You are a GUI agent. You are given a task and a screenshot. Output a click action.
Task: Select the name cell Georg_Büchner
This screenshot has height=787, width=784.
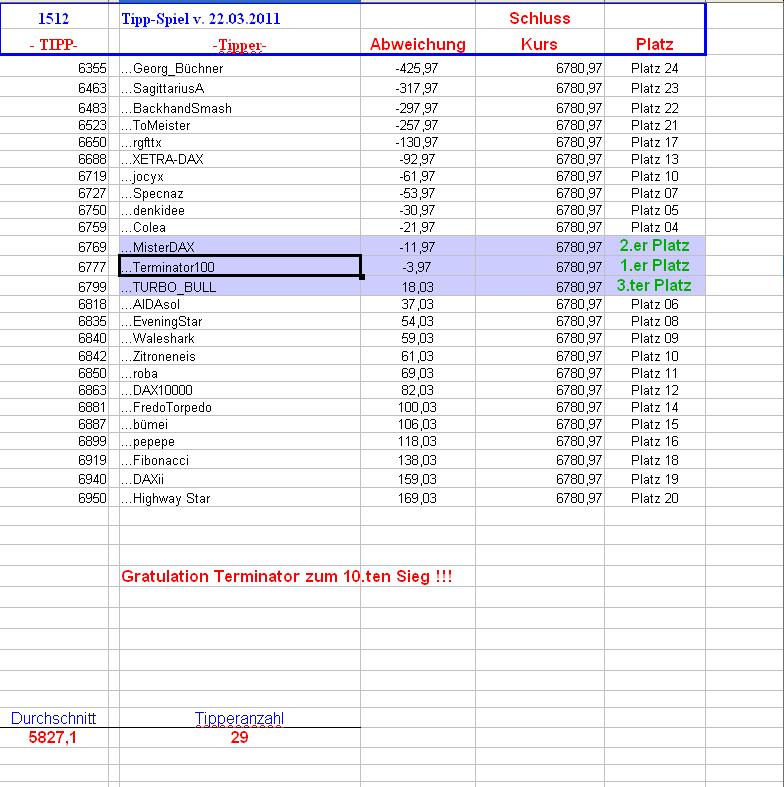(x=239, y=68)
